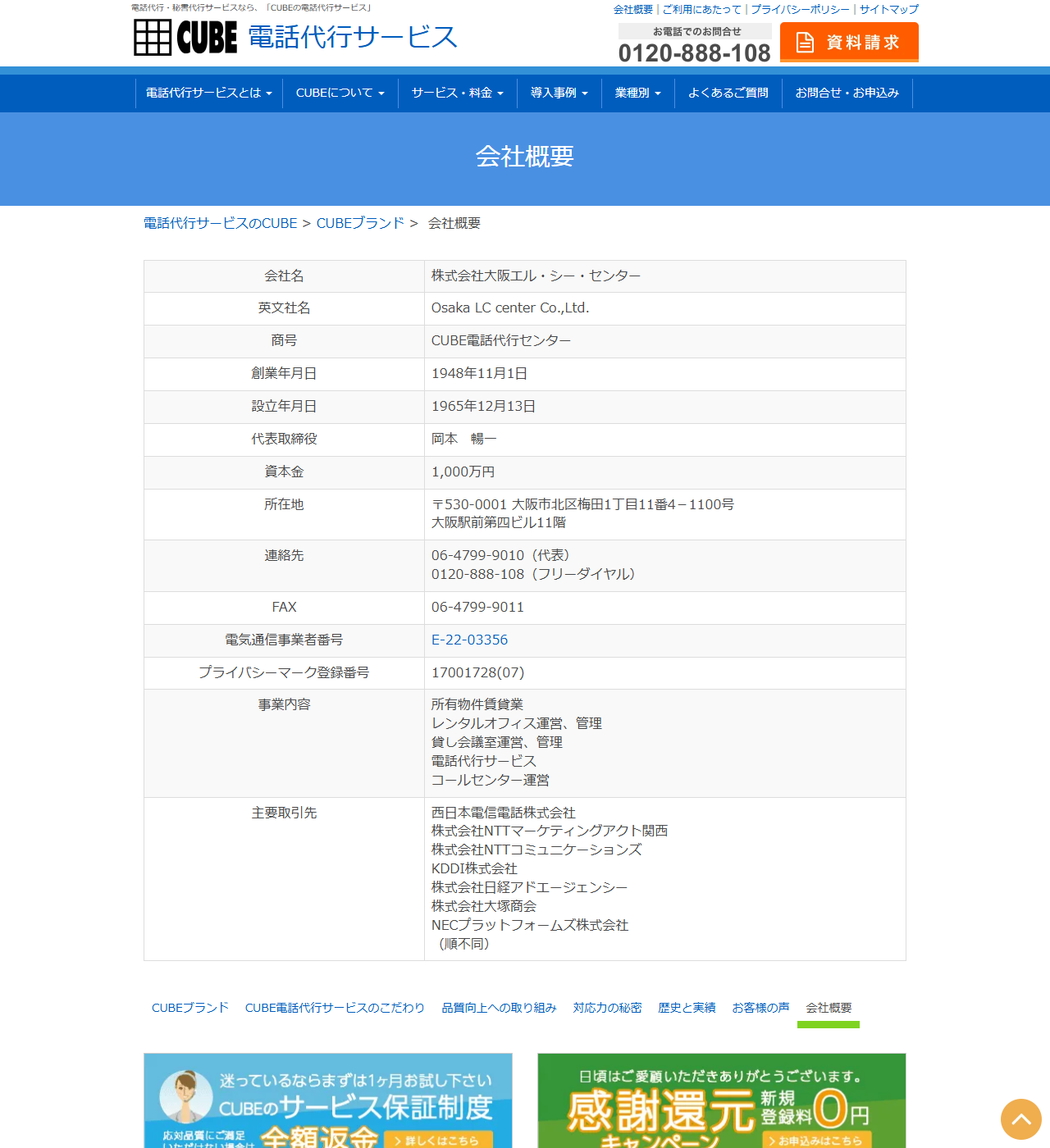
Task: Click Osaka LC center Co.,Ltd. text
Action: coord(510,307)
